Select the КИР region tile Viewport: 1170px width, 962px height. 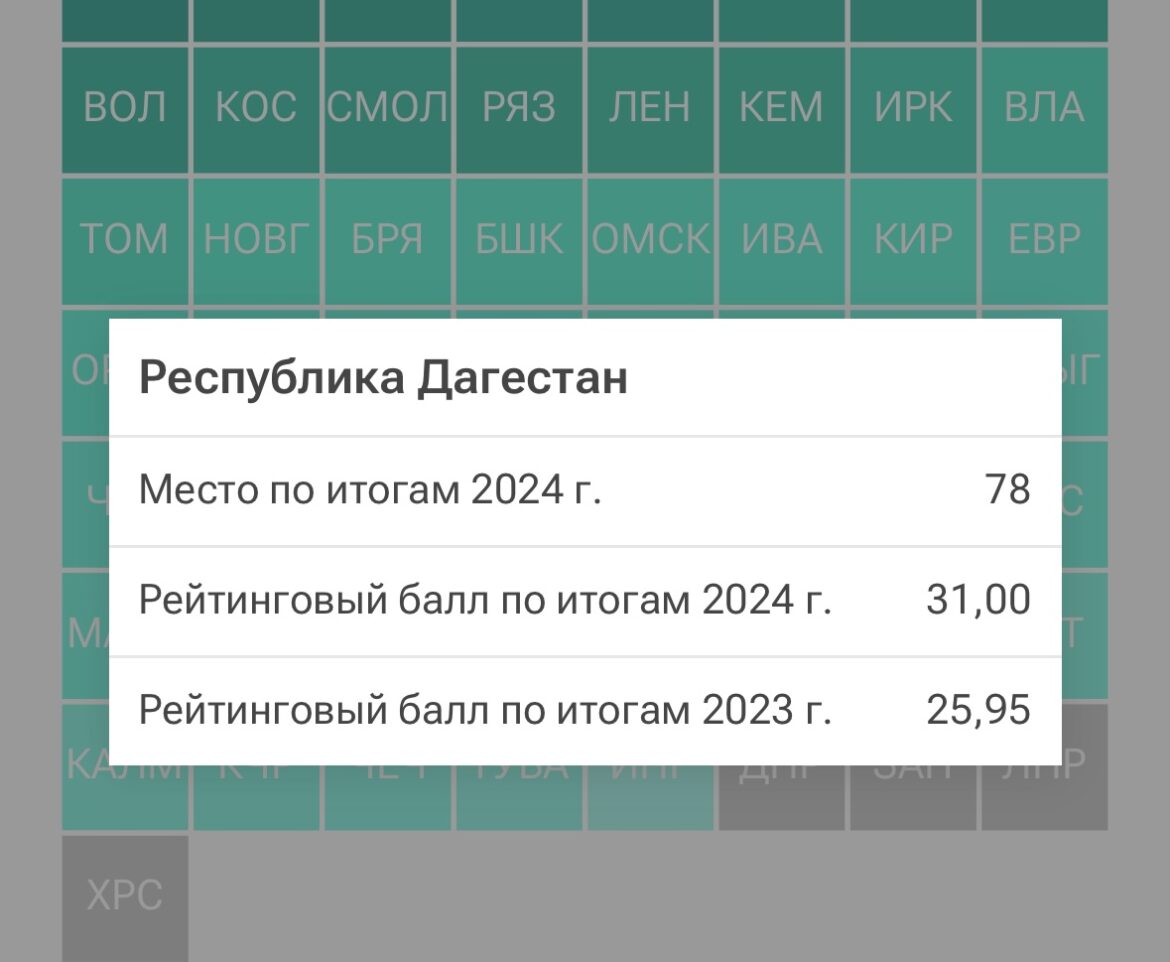pos(913,240)
